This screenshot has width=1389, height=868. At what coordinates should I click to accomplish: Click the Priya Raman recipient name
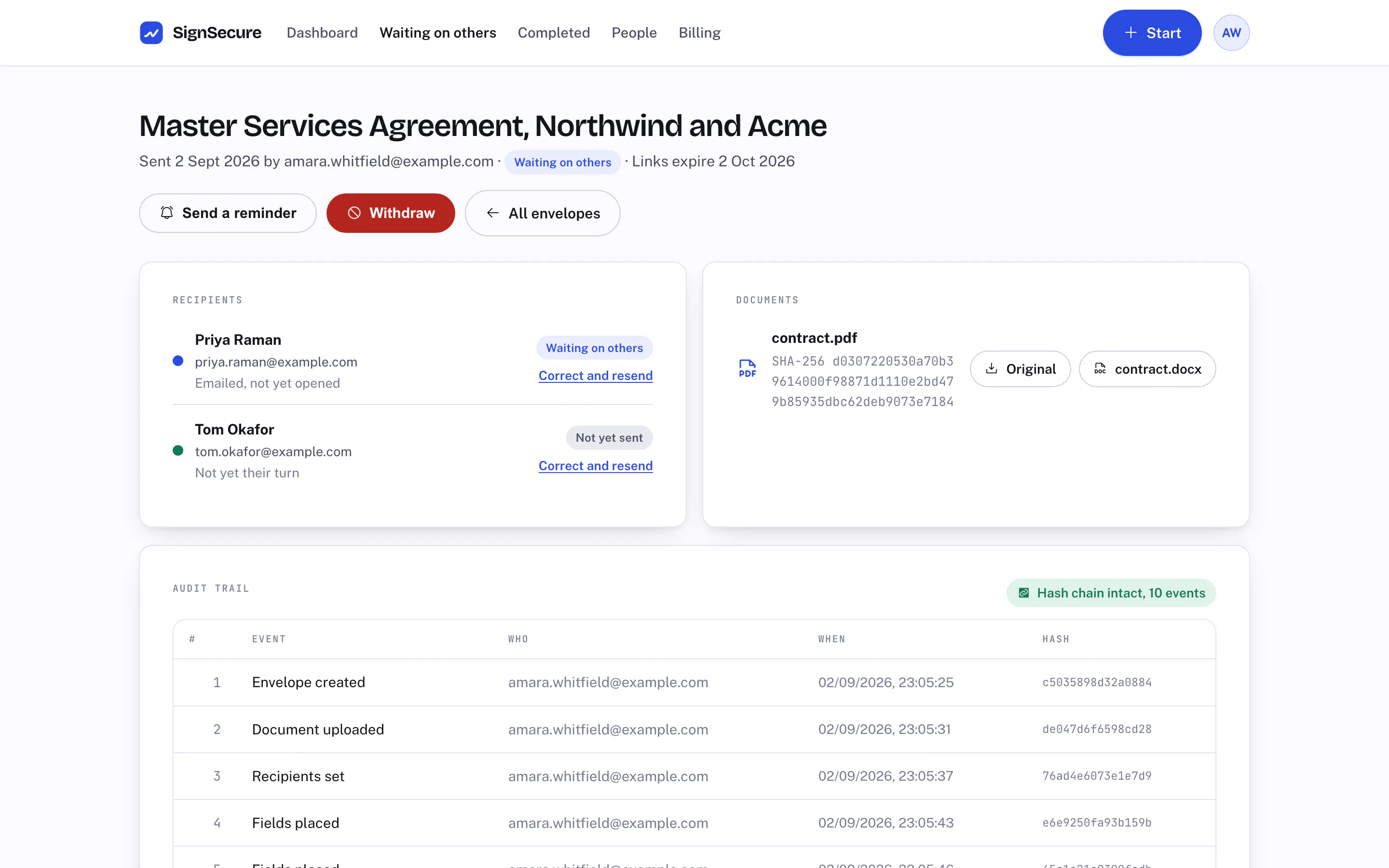click(238, 340)
